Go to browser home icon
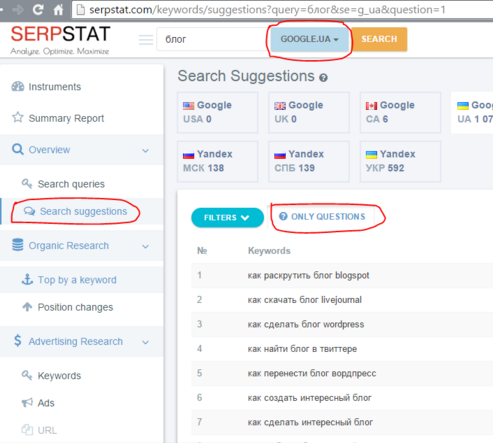The height and width of the screenshot is (443, 495). (58, 9)
